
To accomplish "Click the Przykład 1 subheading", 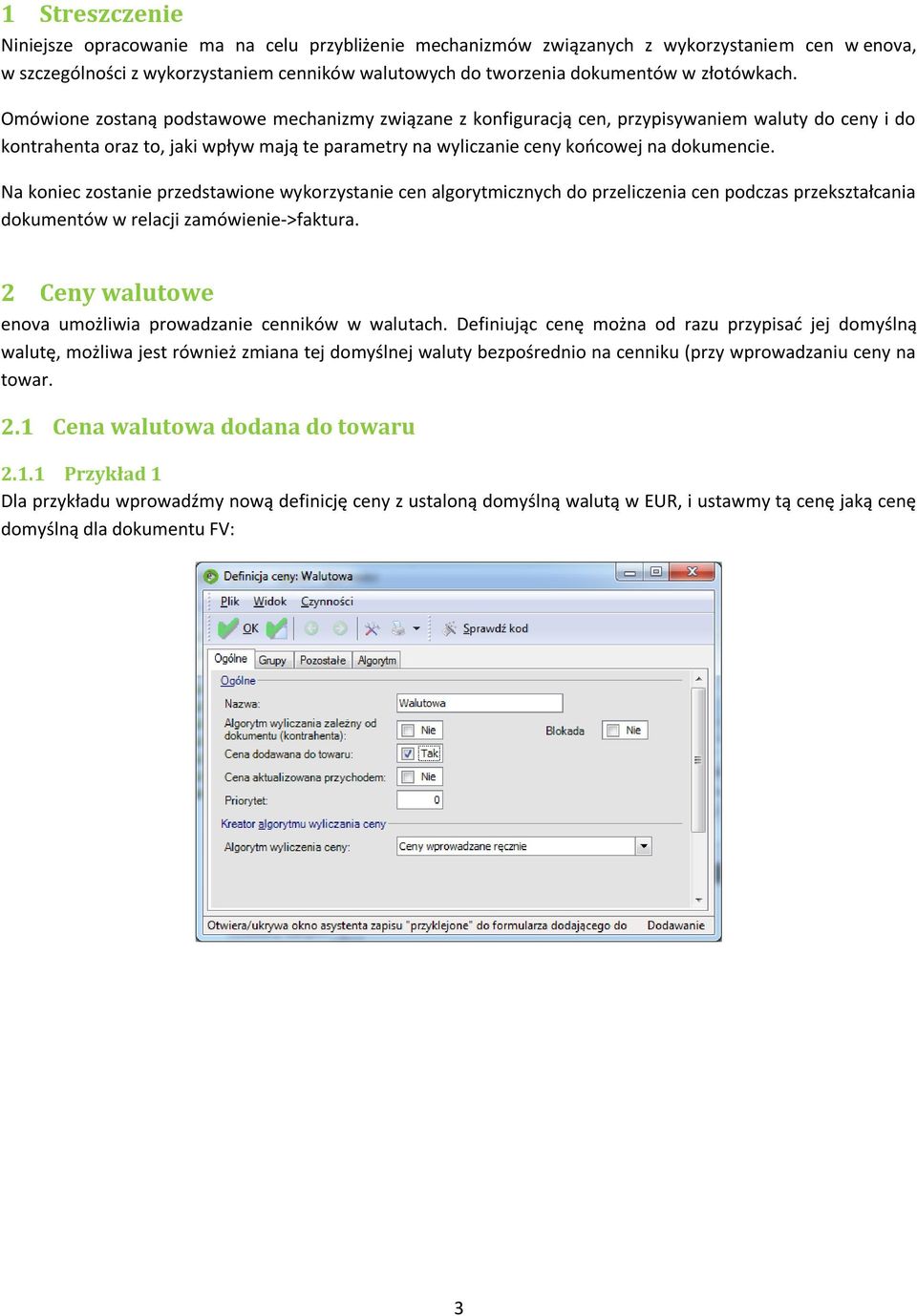I will point(113,474).
